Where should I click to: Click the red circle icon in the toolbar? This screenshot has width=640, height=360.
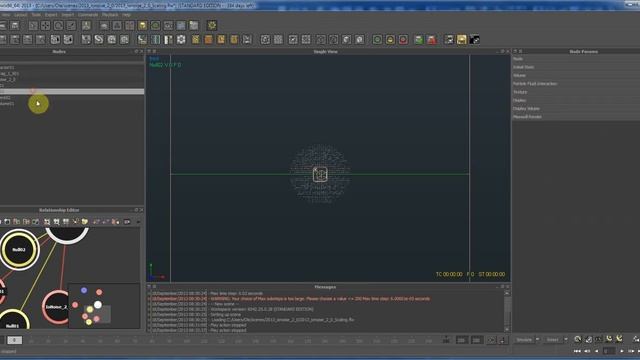(x=403, y=40)
